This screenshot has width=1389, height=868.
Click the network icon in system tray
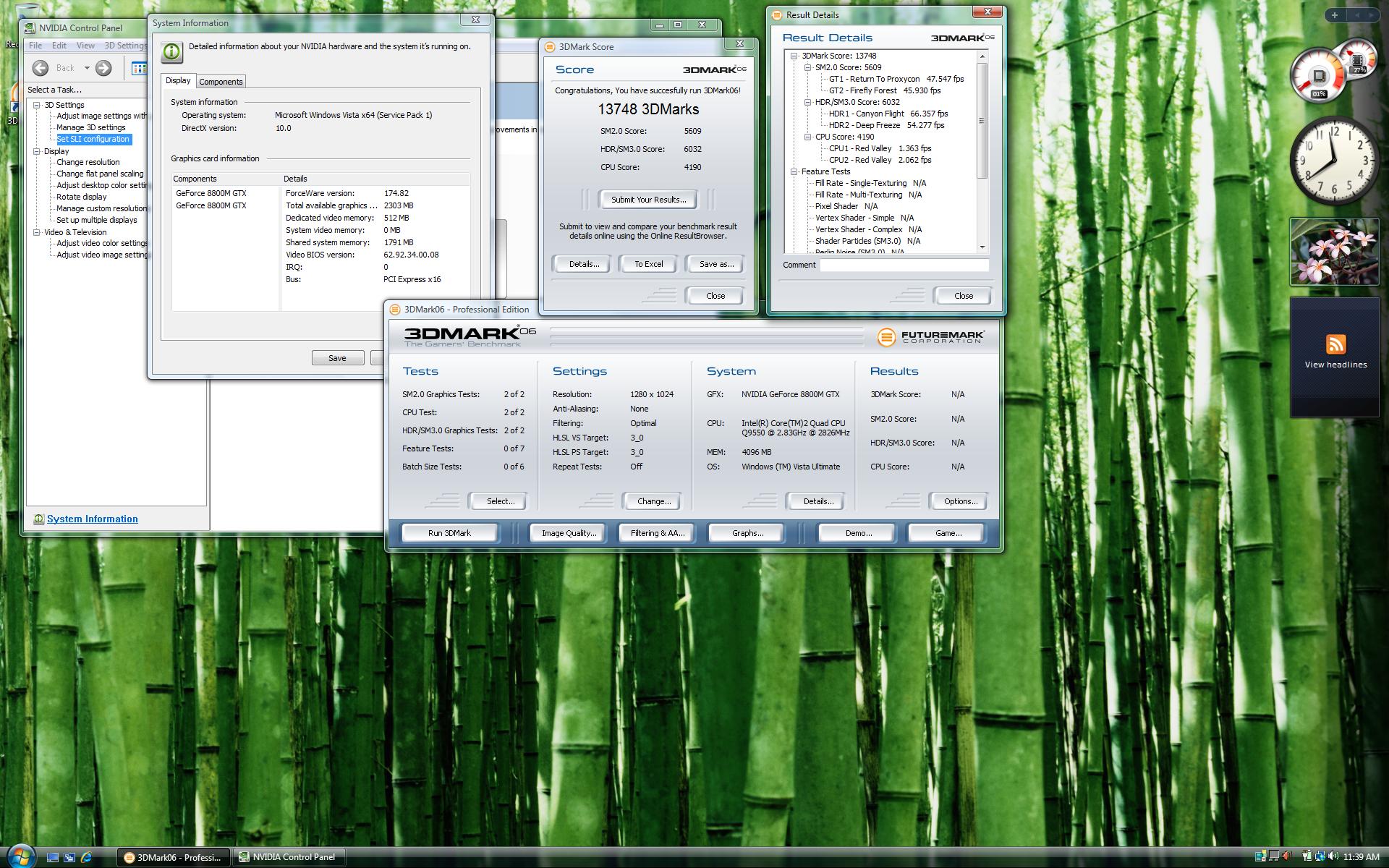1320,856
